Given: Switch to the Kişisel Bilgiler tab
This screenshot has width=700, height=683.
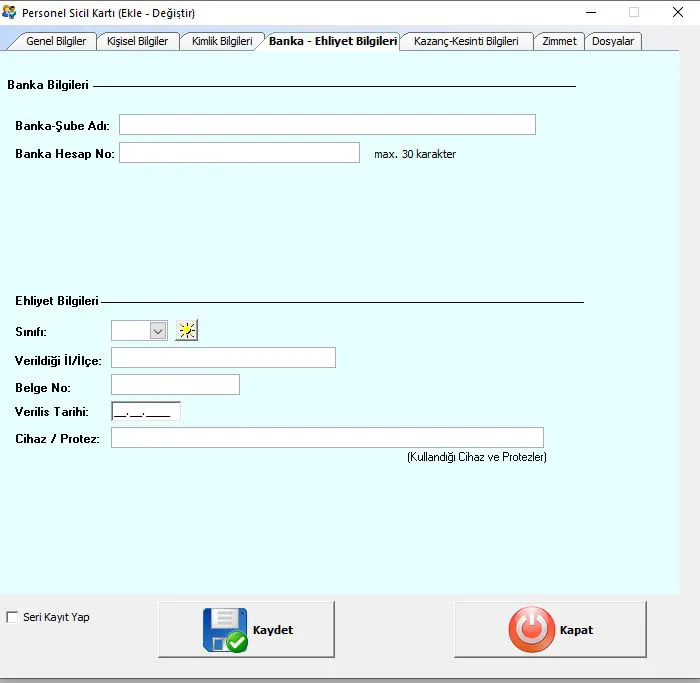Looking at the screenshot, I should coord(138,41).
